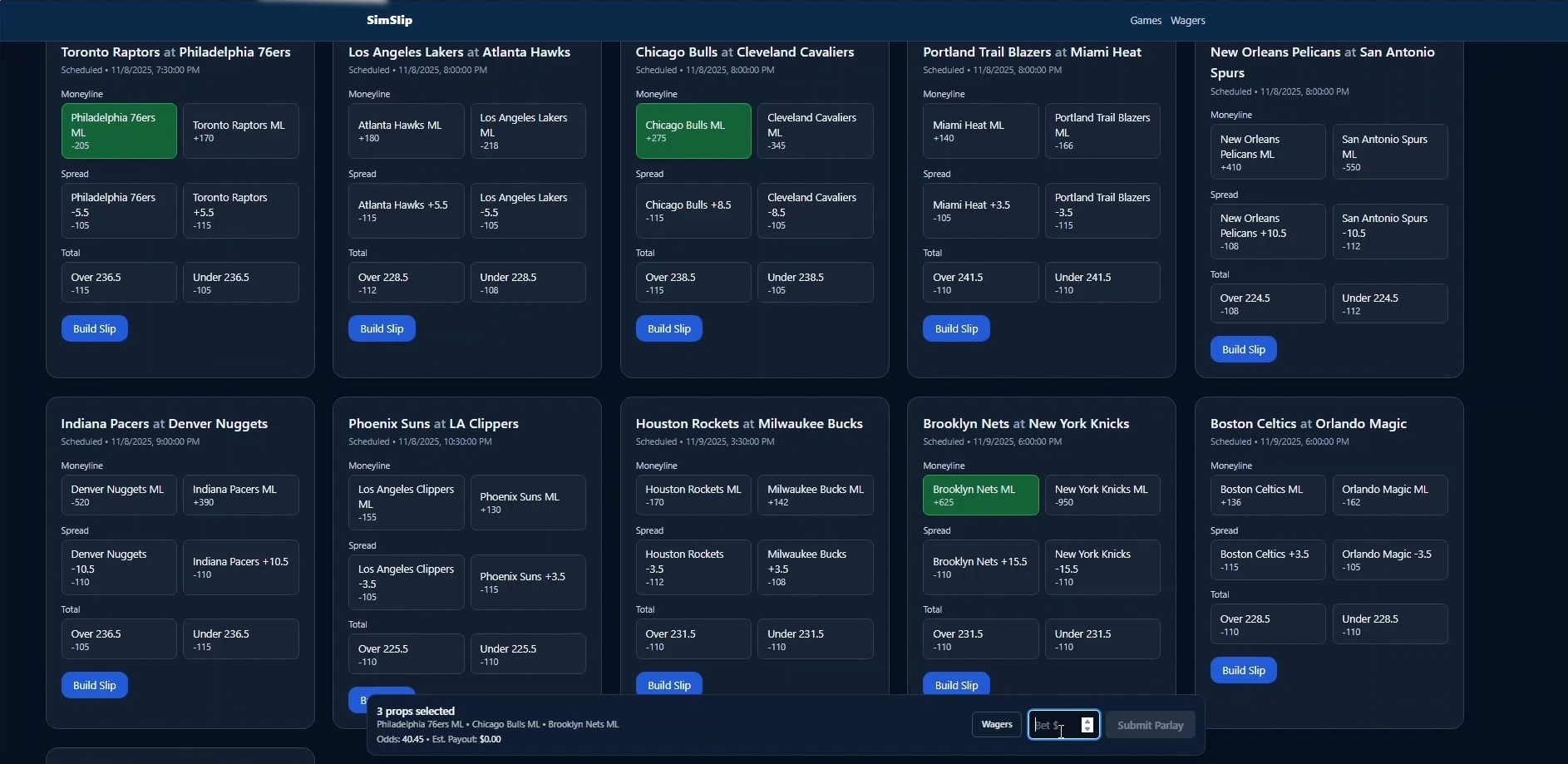1568x764 pixels.
Task: Unselect the Brooklyn Nets ML pick
Action: [x=980, y=495]
